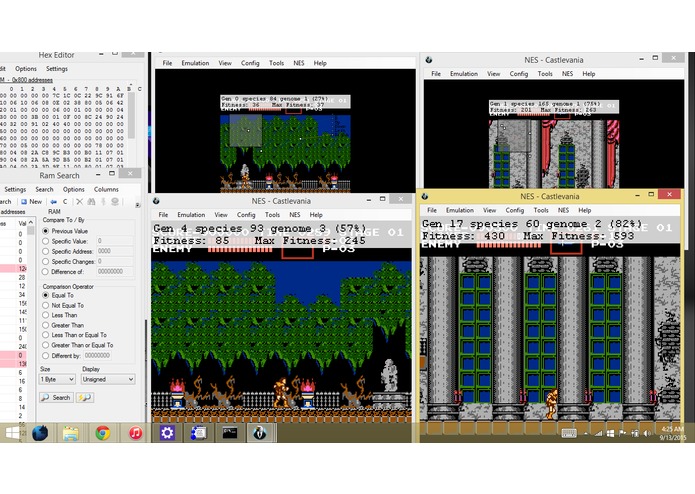The width and height of the screenshot is (695, 494).
Task: Click the X remove icon in Ram Search toolbar
Action: [x=79, y=202]
